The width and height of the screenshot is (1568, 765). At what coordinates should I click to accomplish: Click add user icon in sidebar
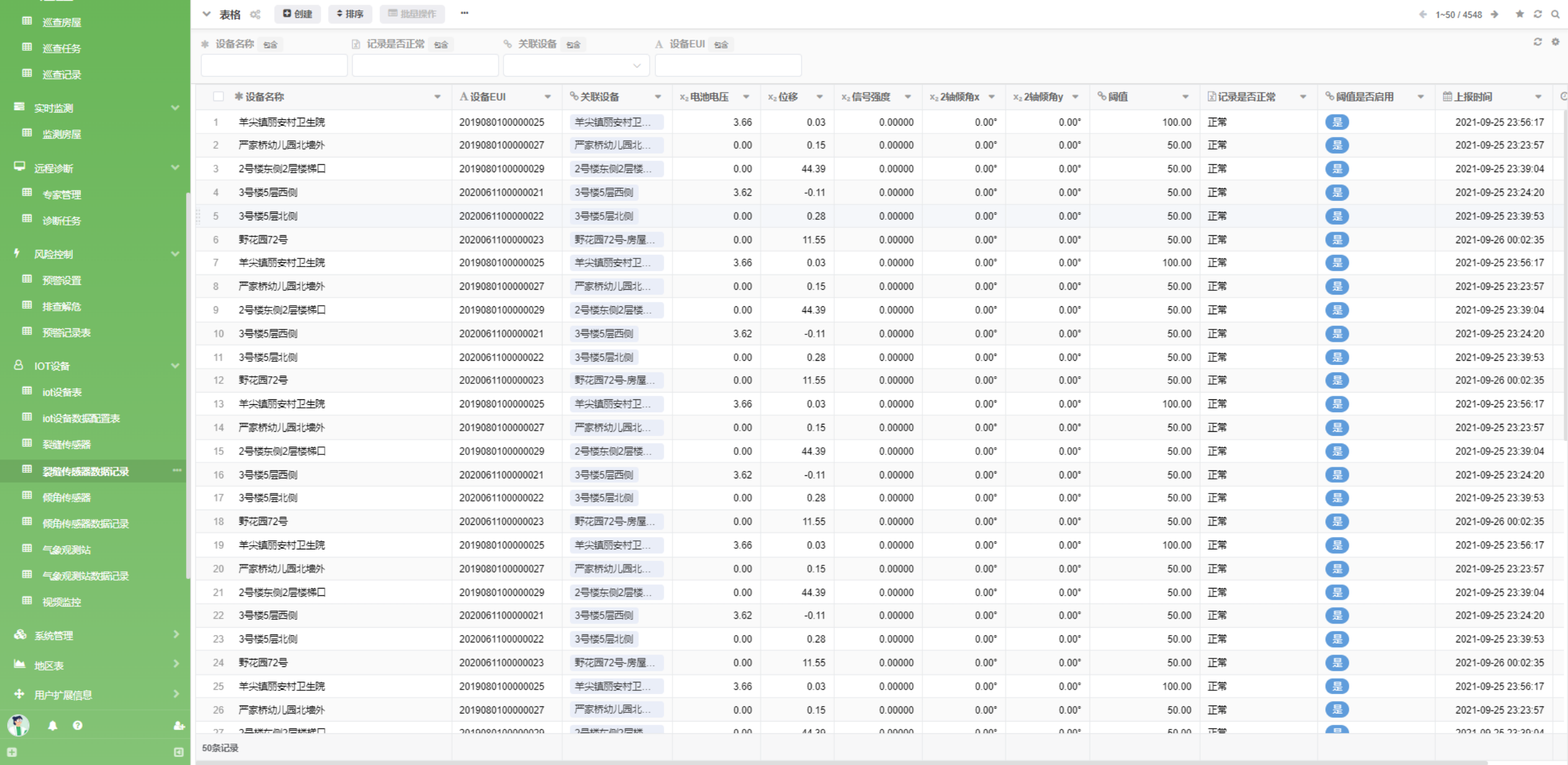point(179,725)
